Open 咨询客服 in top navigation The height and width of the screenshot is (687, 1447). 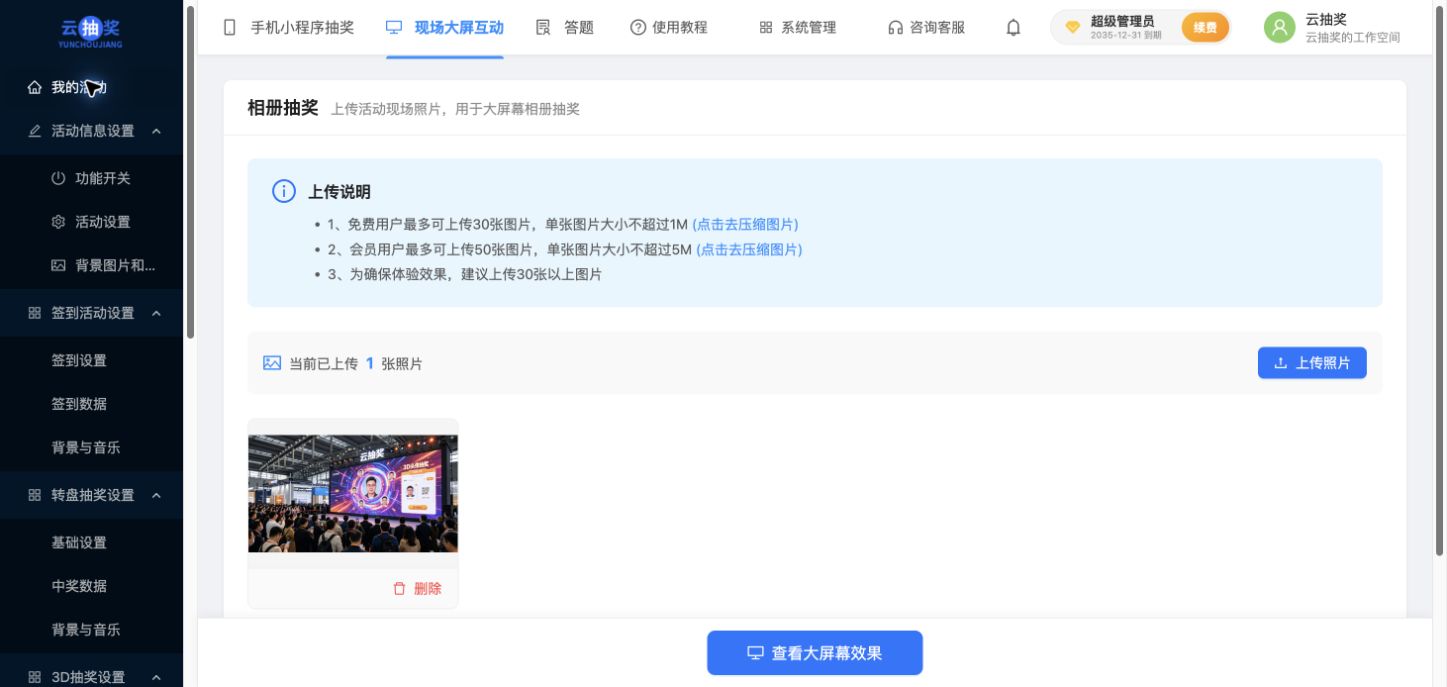click(x=926, y=28)
